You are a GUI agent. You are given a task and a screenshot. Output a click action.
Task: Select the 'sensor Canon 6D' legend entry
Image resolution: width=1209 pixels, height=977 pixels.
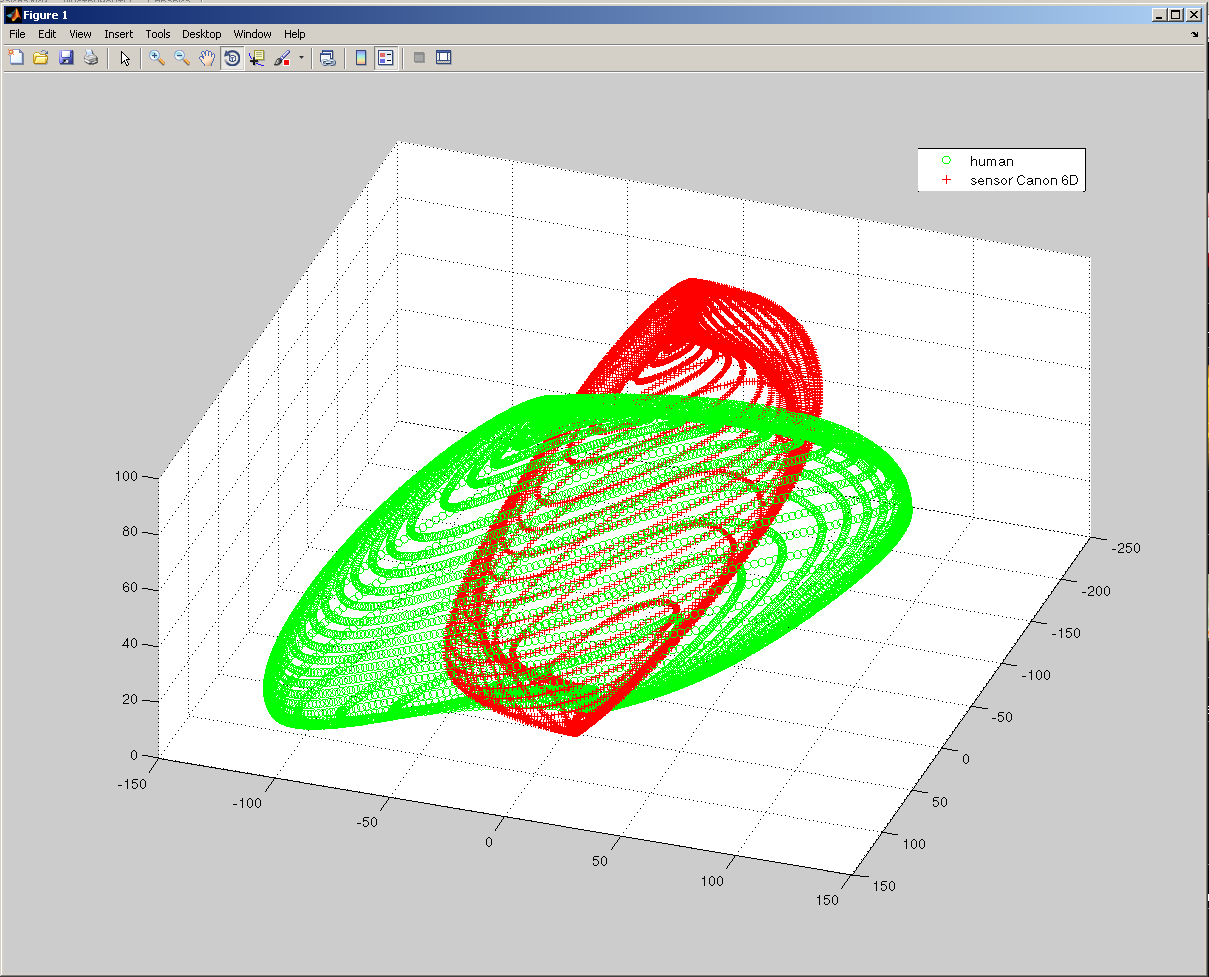1024,181
